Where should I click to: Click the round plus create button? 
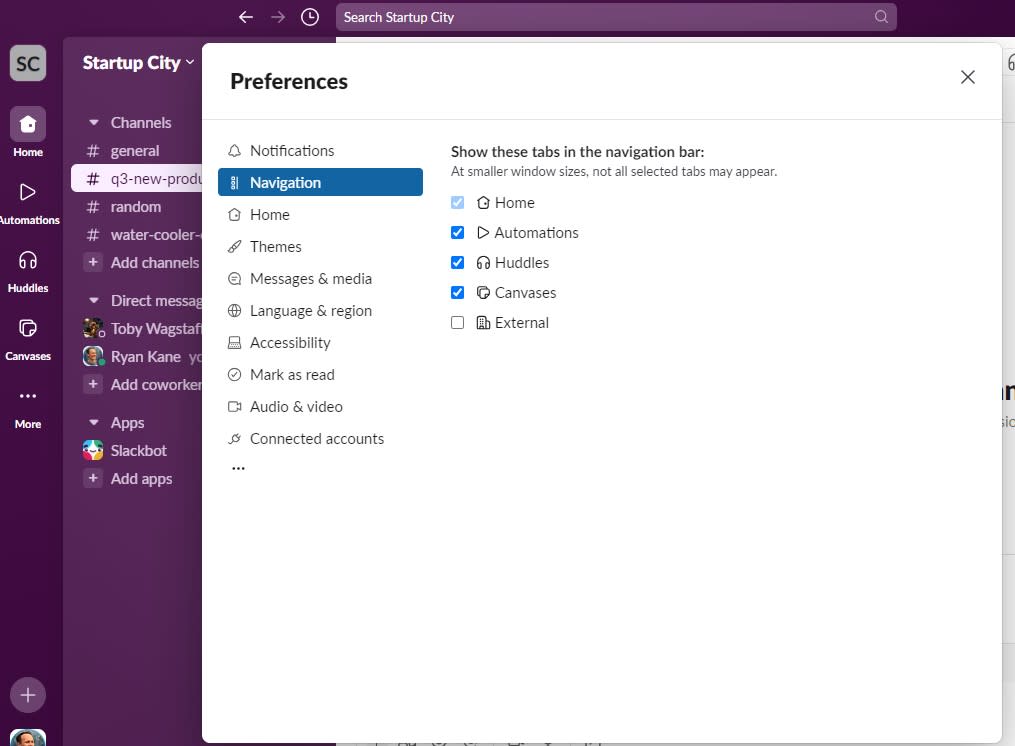pos(28,695)
